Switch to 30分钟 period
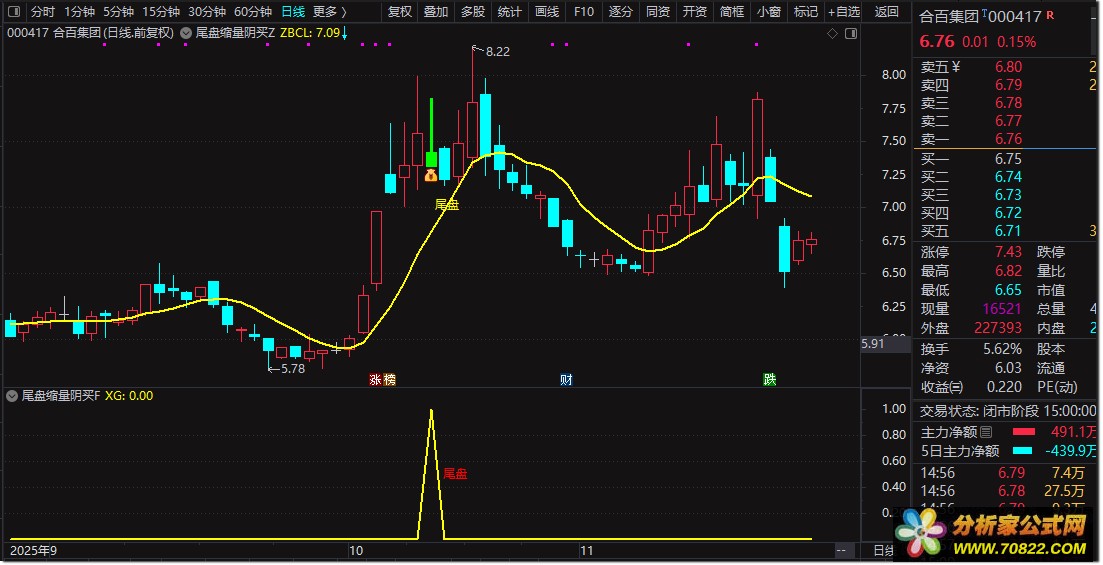The image size is (1103, 565). click(207, 12)
